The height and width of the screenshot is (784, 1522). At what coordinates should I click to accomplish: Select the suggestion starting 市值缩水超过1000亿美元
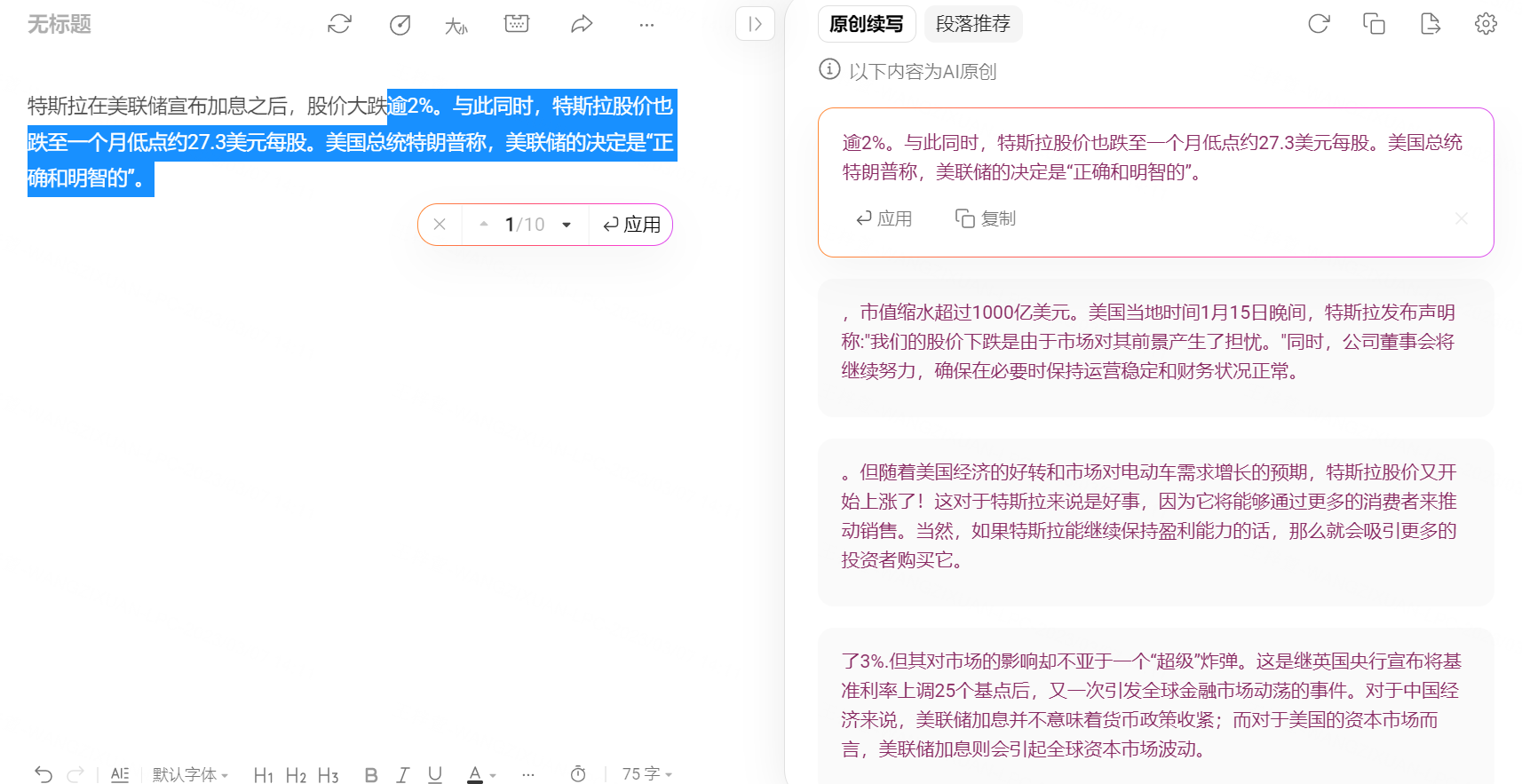pyautogui.click(x=1155, y=348)
